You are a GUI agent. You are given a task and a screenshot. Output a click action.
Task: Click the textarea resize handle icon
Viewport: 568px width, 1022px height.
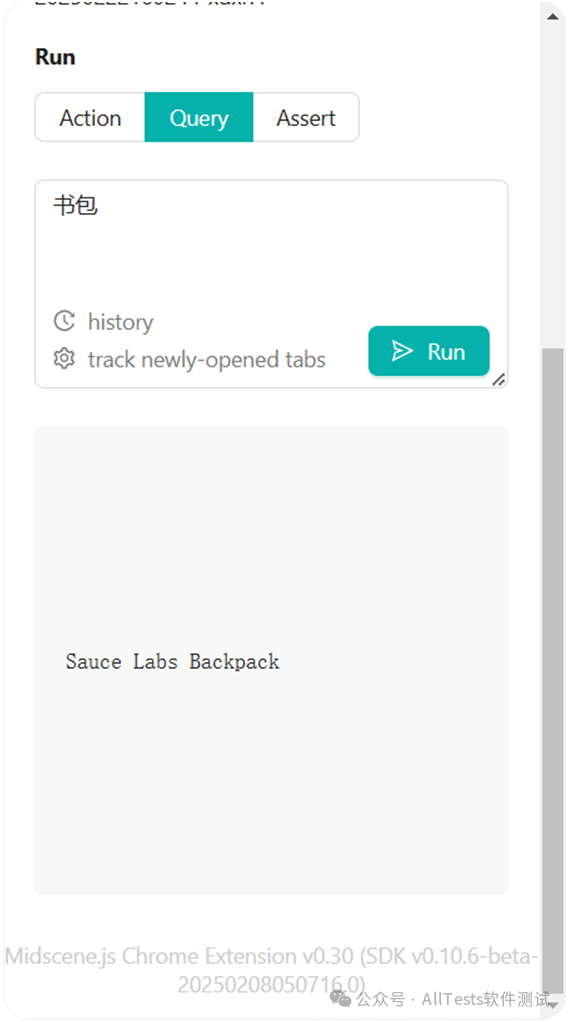click(499, 379)
